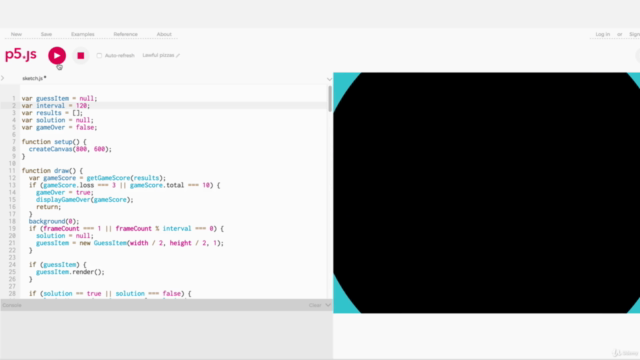Image resolution: width=640 pixels, height=360 pixels.
Task: Enable the Auto-refresh checkbox
Action: click(x=99, y=56)
